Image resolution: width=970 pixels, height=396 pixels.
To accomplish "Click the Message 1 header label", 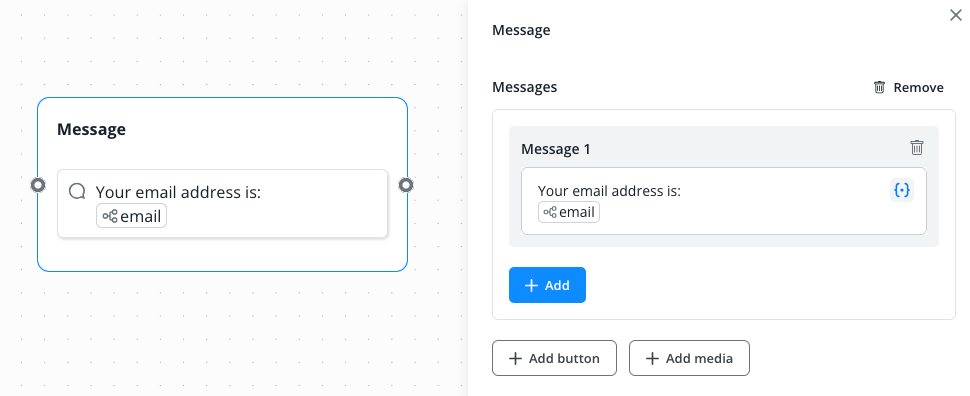I will 556,149.
